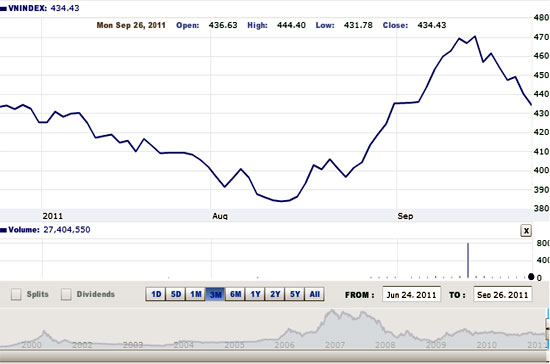Click the 380 price axis label

(x=541, y=208)
